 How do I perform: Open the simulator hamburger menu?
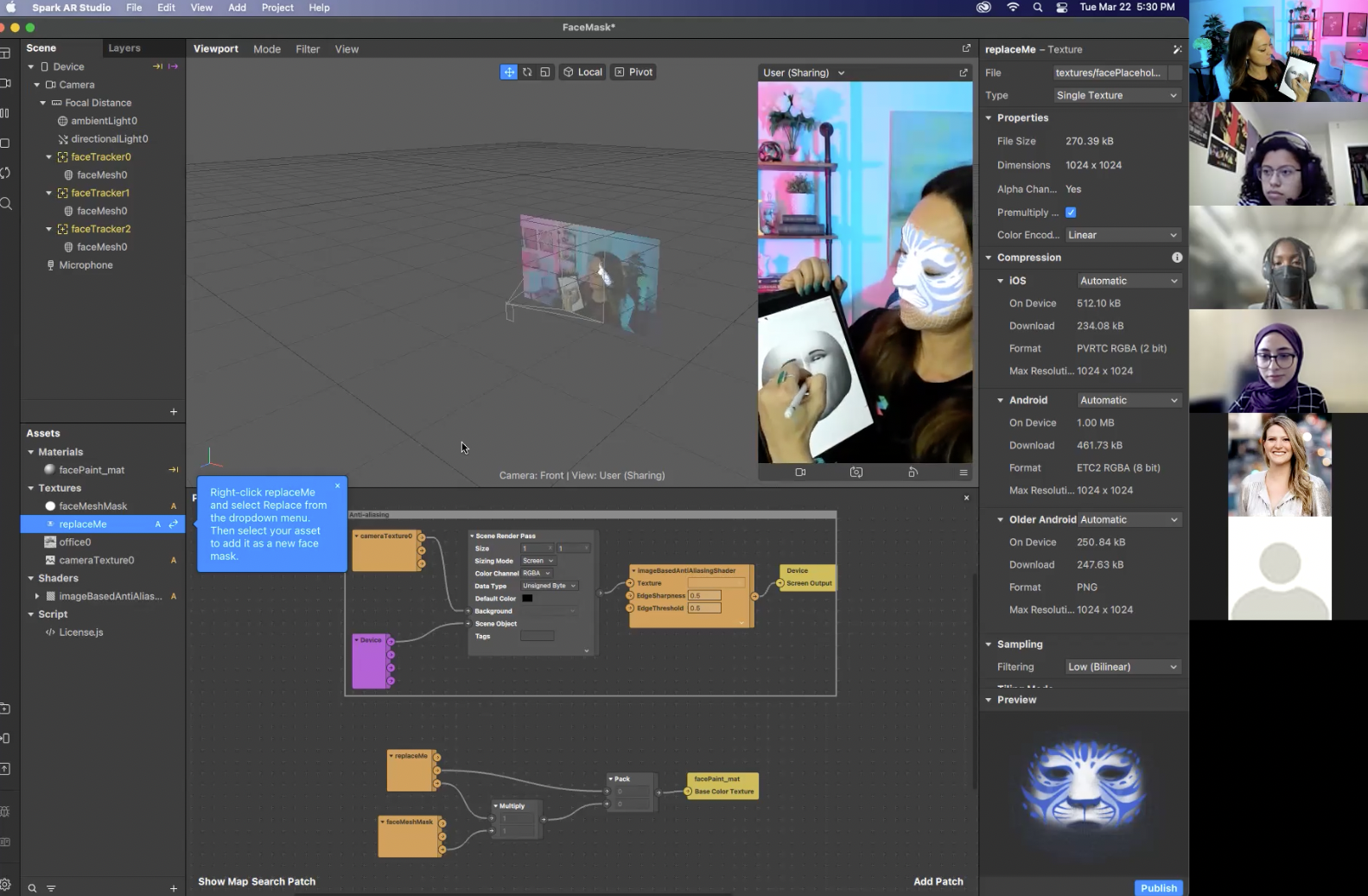964,473
